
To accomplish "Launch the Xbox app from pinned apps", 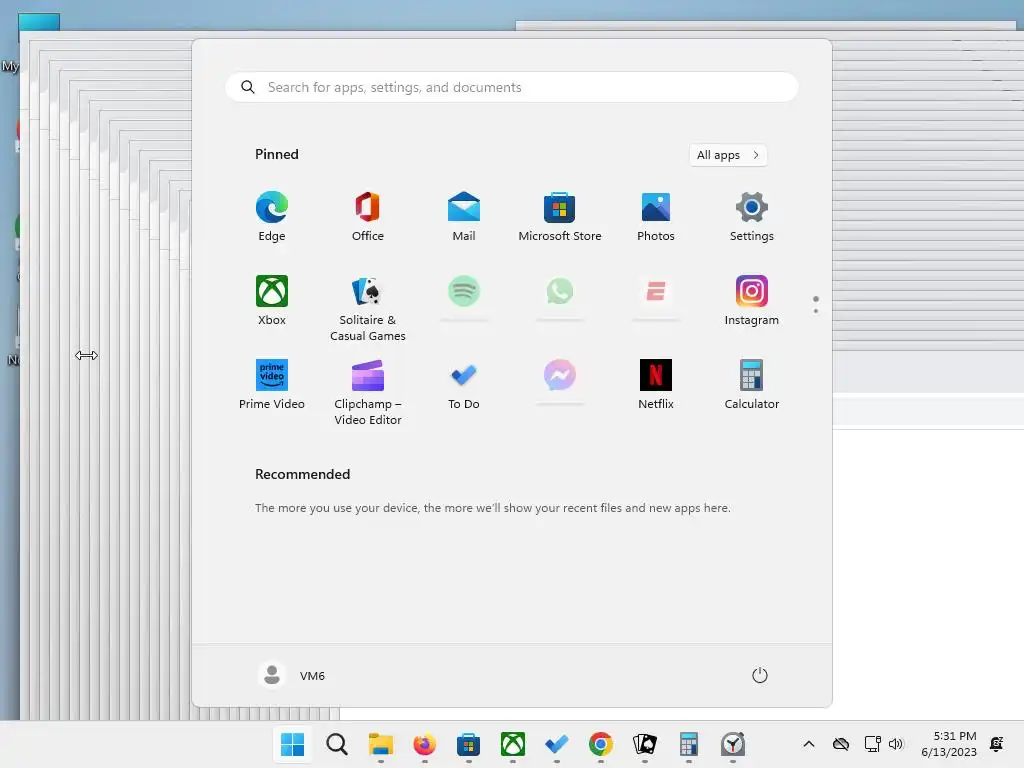I will [x=272, y=301].
